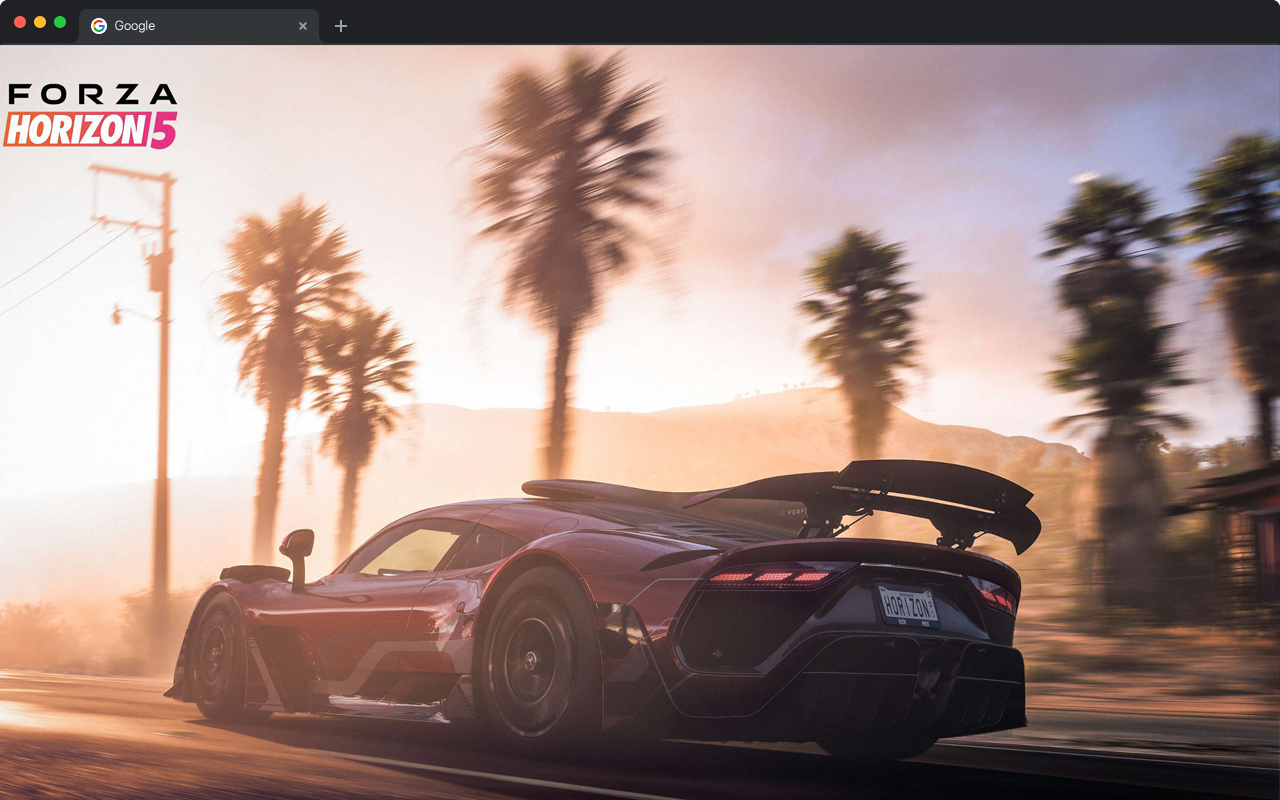
Task: Close the Google tab
Action: [303, 26]
